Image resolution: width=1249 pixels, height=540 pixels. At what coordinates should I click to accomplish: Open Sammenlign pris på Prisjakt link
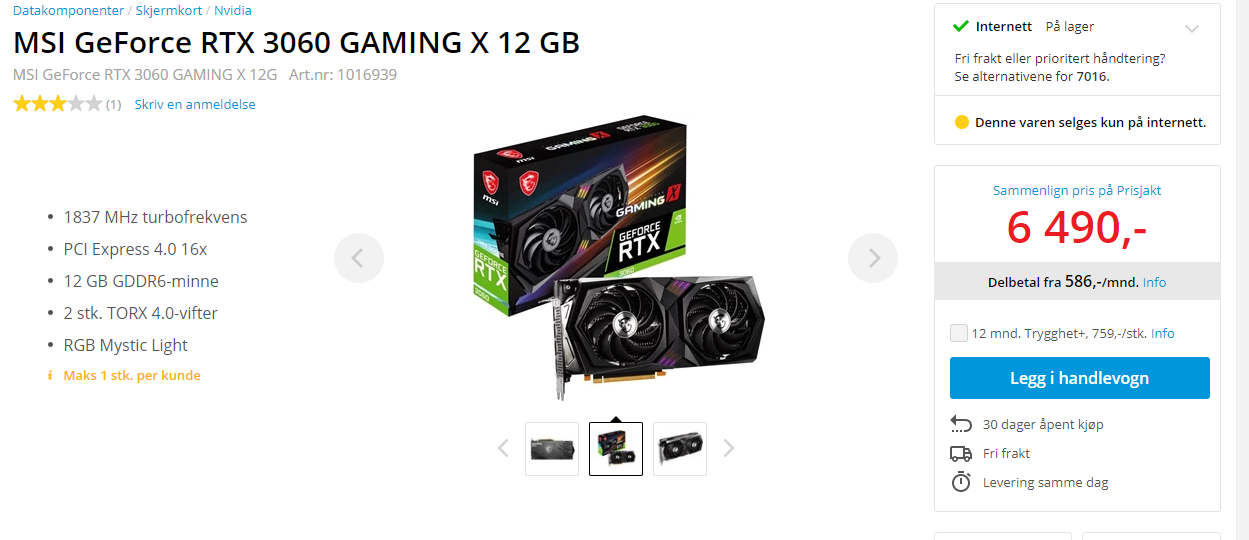[x=1077, y=190]
